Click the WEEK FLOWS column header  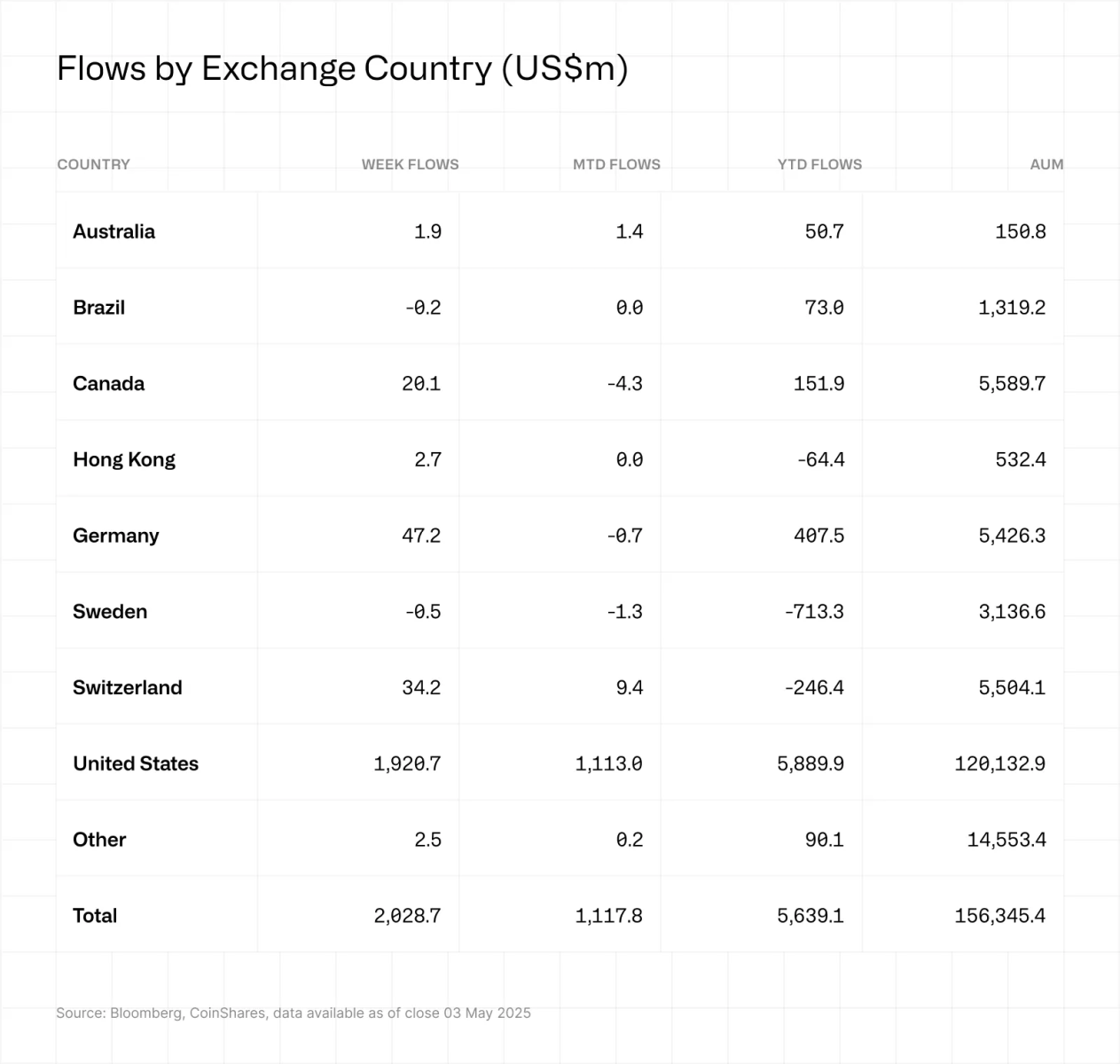coord(410,164)
